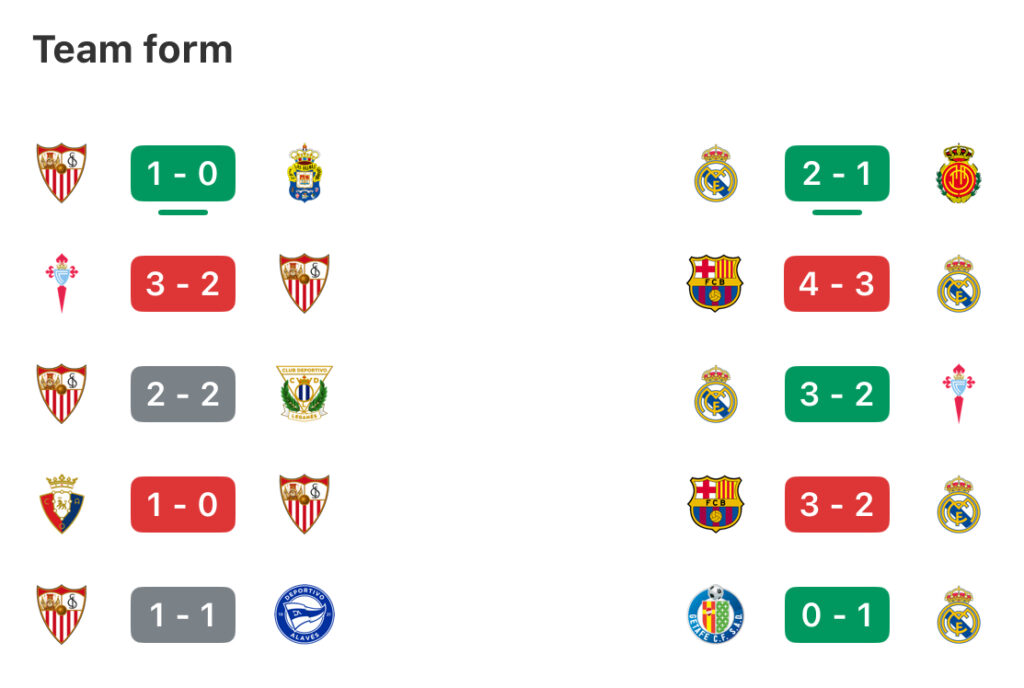Open the green 0 - 1 Getafe result
1024x688 pixels.
tap(837, 614)
